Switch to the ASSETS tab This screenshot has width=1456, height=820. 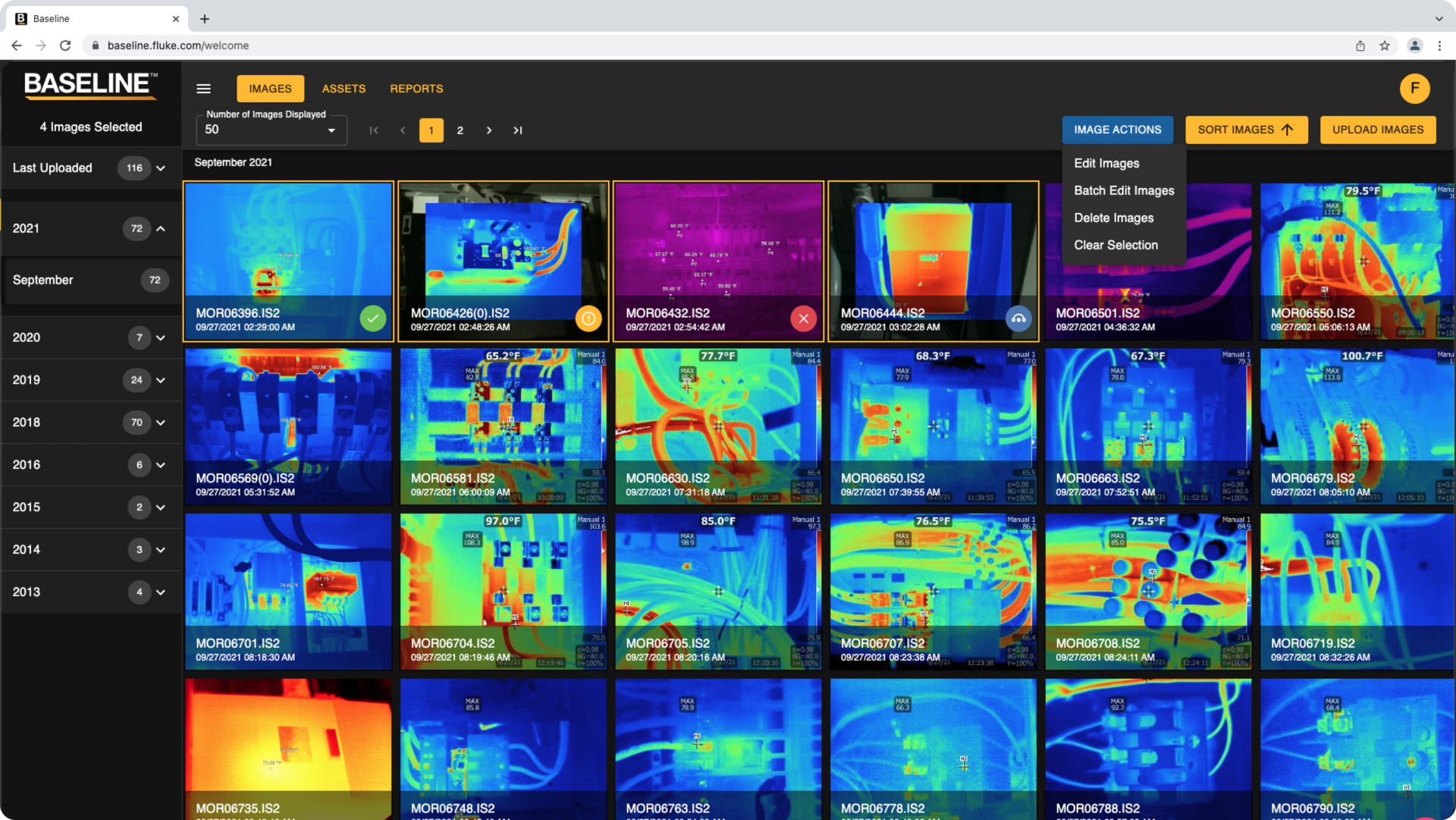(344, 88)
